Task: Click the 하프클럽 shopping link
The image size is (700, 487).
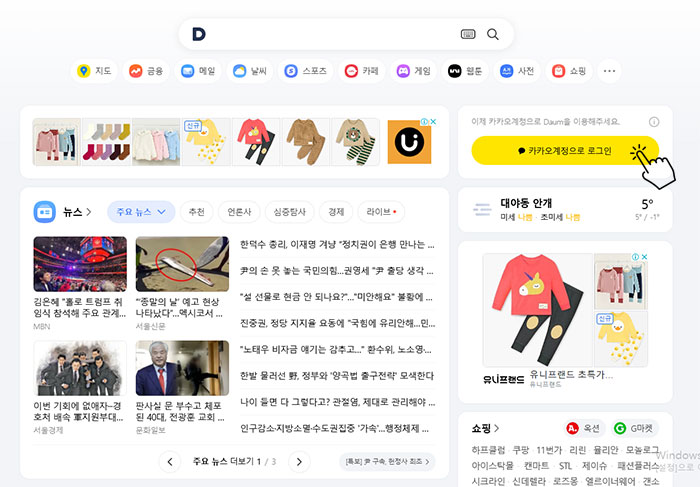Action: [x=488, y=450]
